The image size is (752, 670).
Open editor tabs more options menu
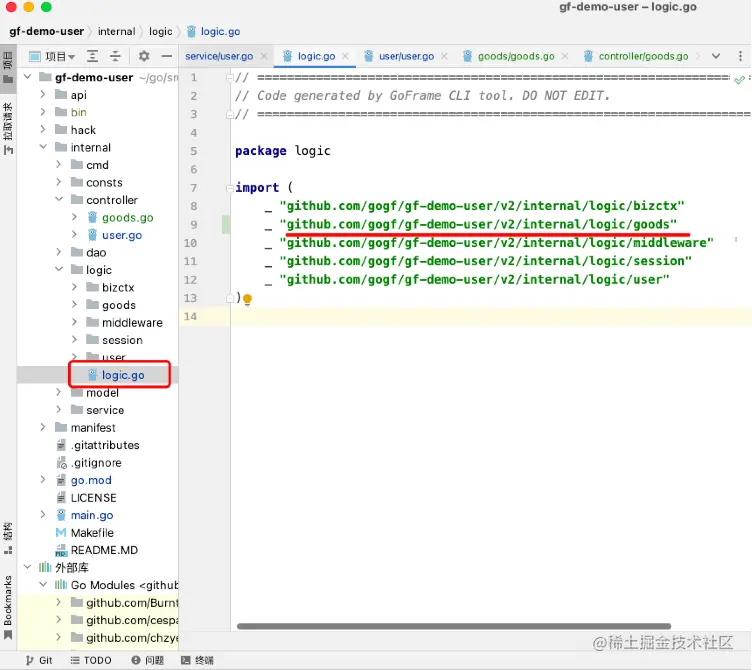pos(740,56)
